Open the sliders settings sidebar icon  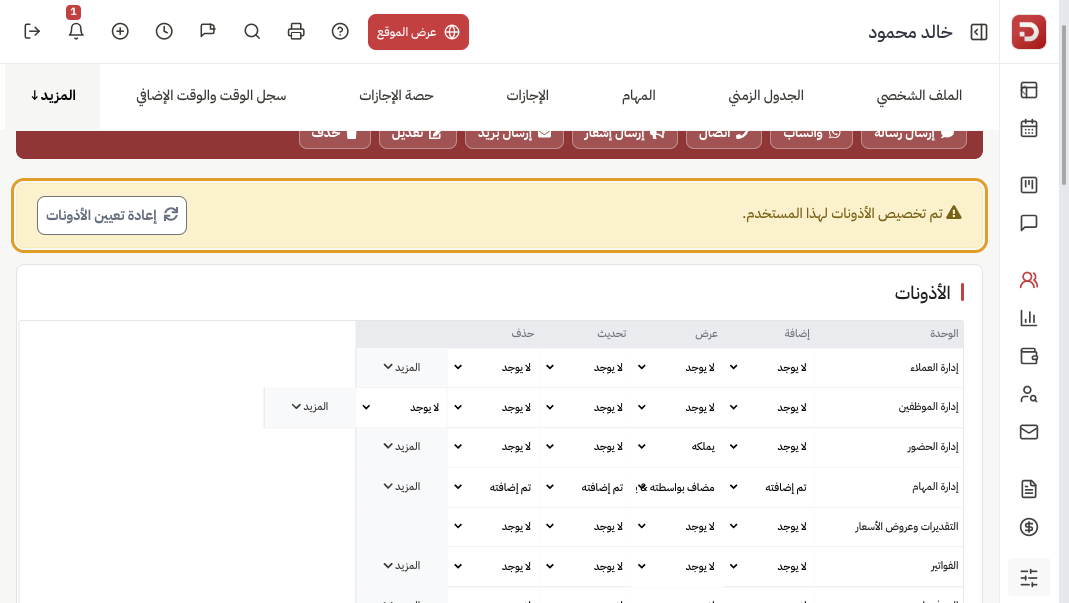pos(1029,578)
